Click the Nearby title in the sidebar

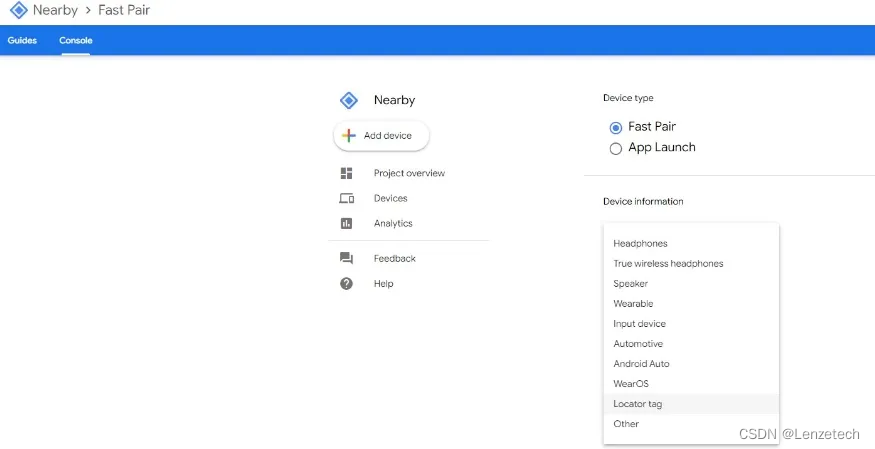coord(395,100)
